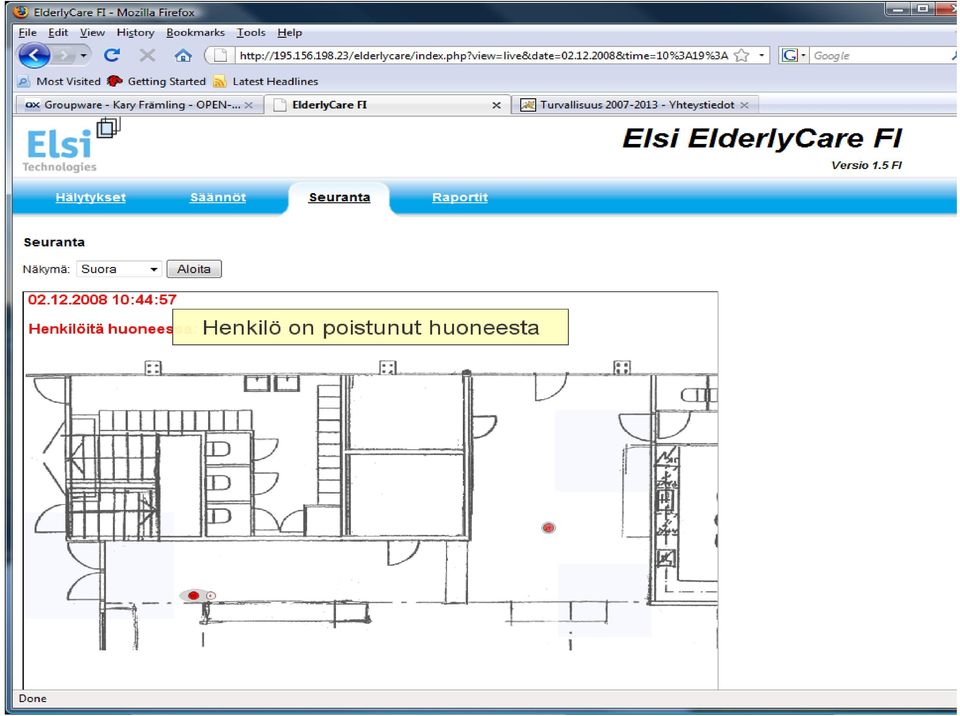Select the ElderlyCare FI browser tab
The image size is (960, 716).
(x=387, y=105)
